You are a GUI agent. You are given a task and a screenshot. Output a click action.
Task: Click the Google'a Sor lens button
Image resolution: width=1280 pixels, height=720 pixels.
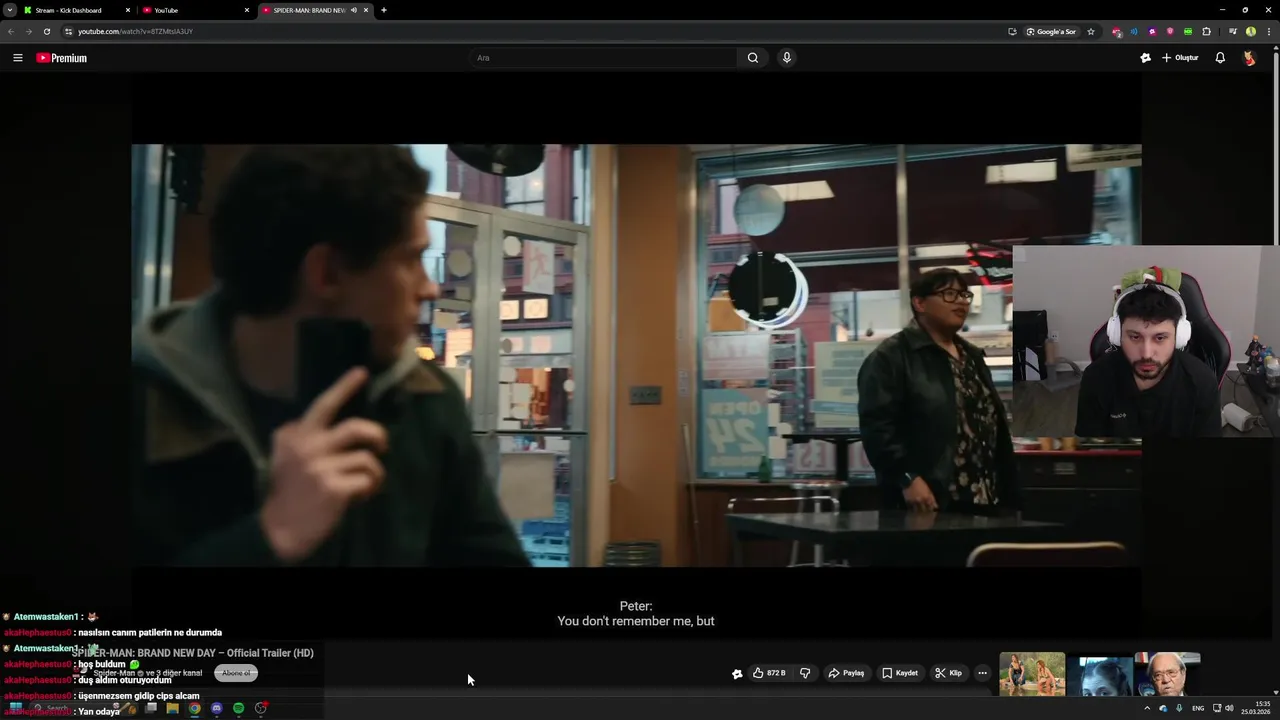pos(1051,31)
